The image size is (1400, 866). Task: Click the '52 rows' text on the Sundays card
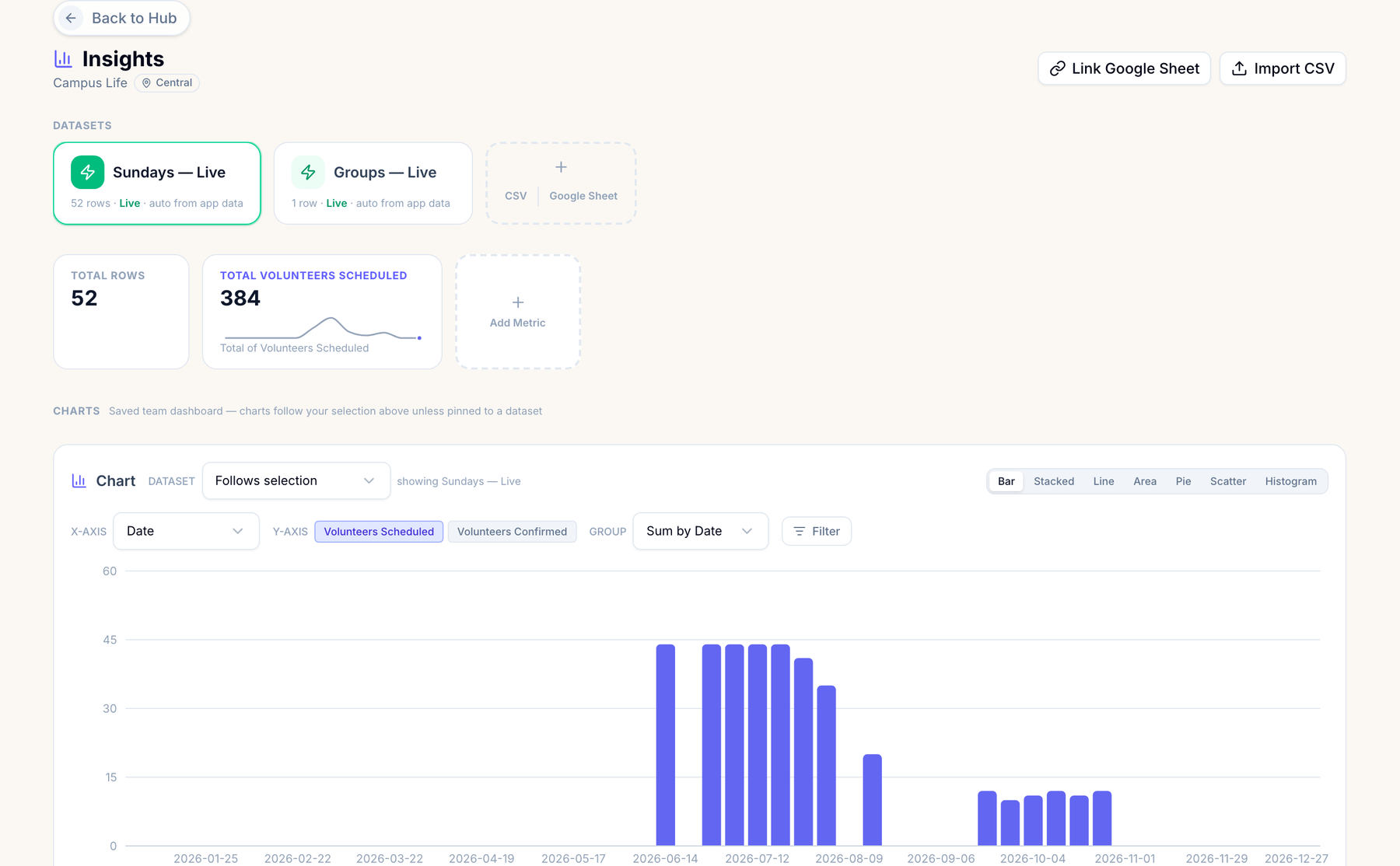(x=90, y=203)
